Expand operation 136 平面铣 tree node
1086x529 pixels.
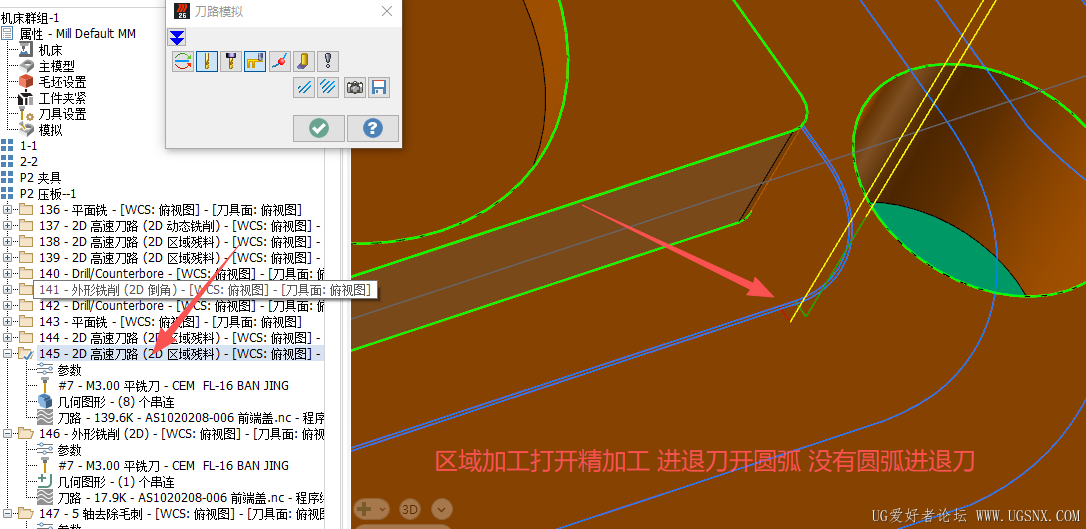(8, 210)
